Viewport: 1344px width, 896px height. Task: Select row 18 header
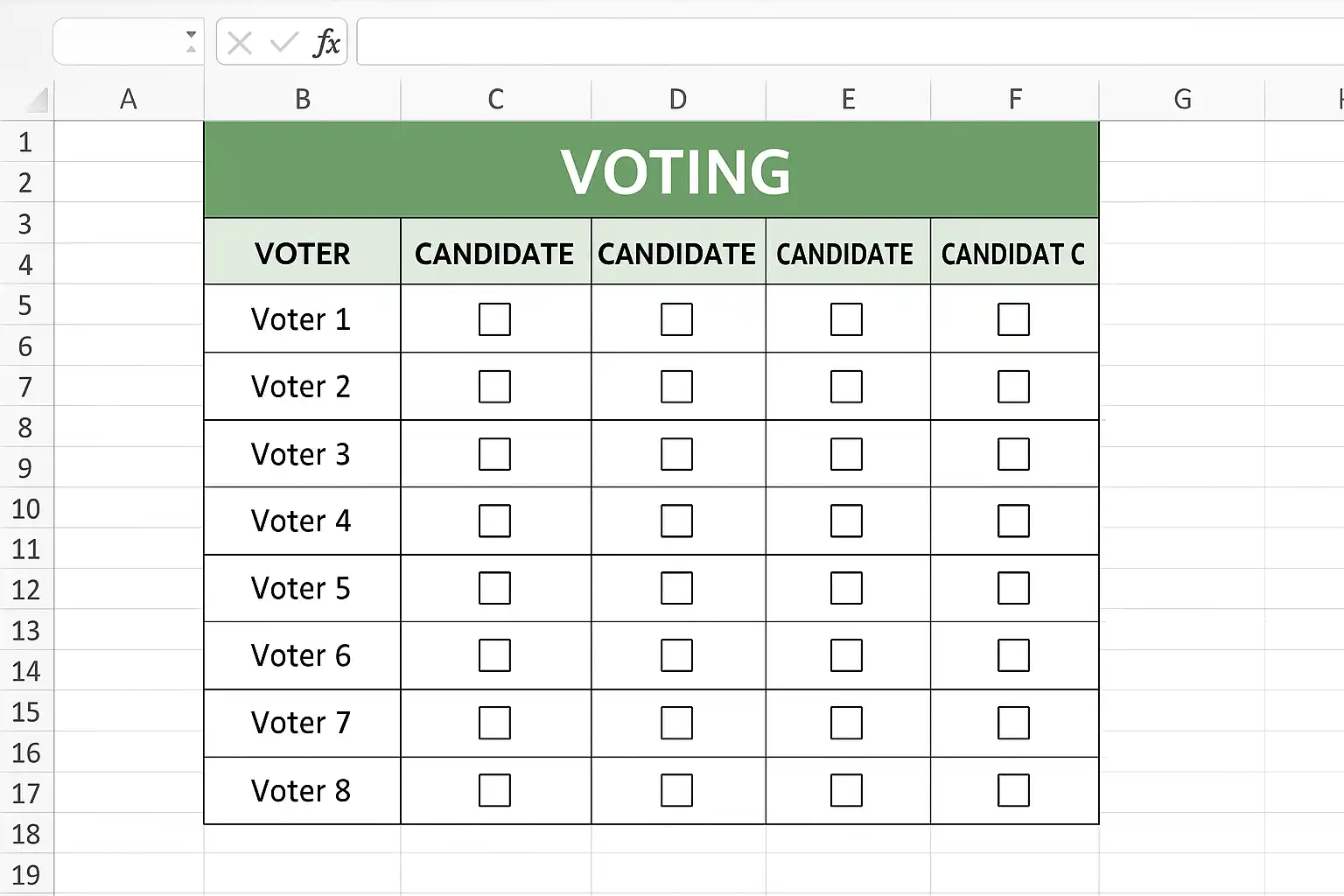click(x=26, y=834)
